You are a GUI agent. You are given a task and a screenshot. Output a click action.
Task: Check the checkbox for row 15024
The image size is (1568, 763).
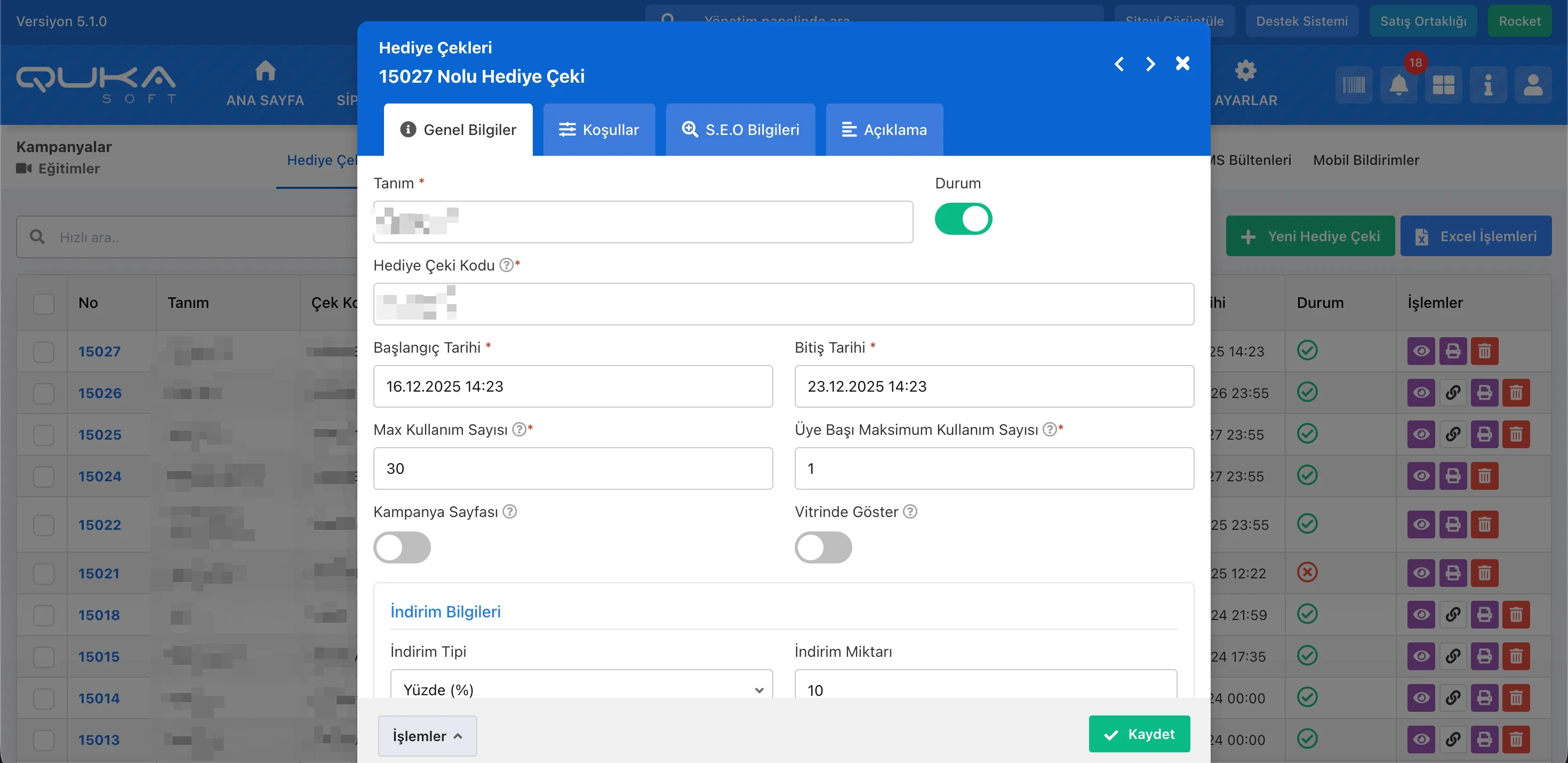point(44,476)
